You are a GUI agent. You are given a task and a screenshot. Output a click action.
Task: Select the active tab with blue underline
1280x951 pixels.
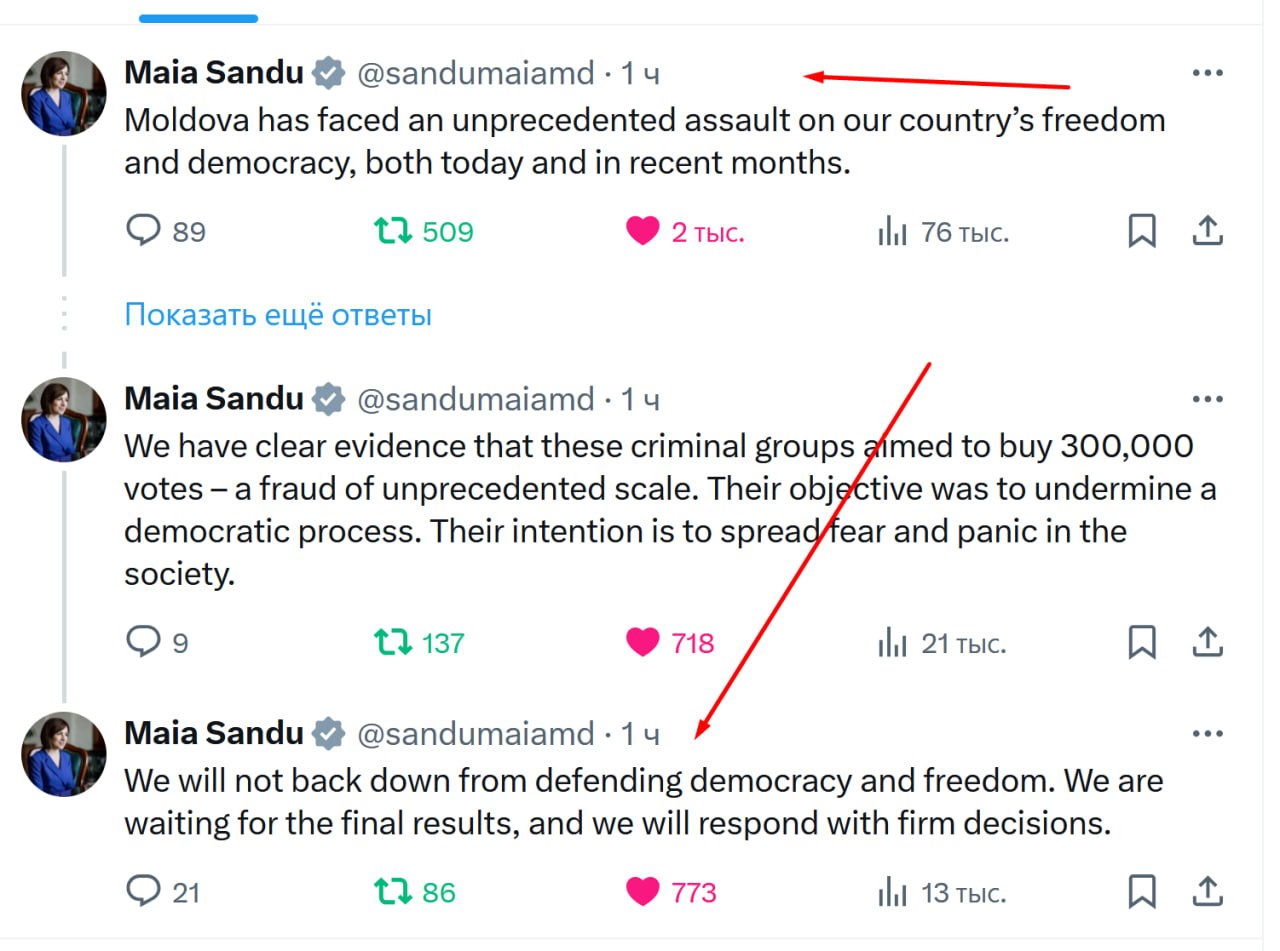pos(198,18)
